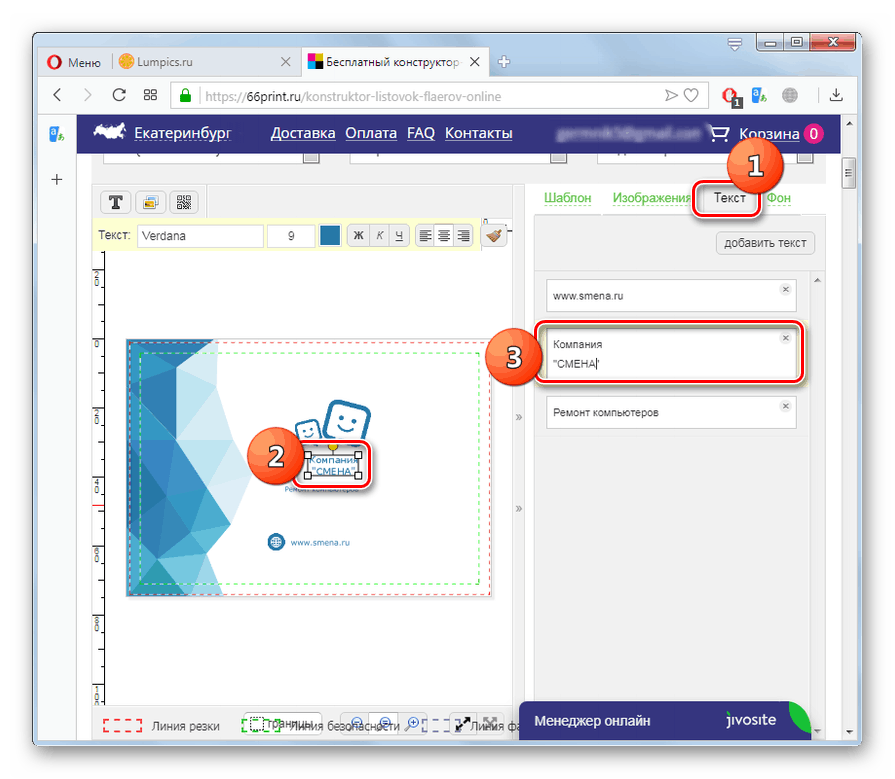895x779 pixels.
Task: Click the добавить текст button
Action: coord(765,243)
